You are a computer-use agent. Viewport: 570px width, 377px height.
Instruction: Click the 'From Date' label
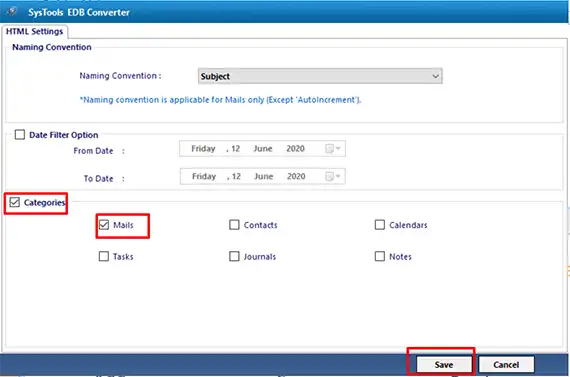pyautogui.click(x=93, y=151)
